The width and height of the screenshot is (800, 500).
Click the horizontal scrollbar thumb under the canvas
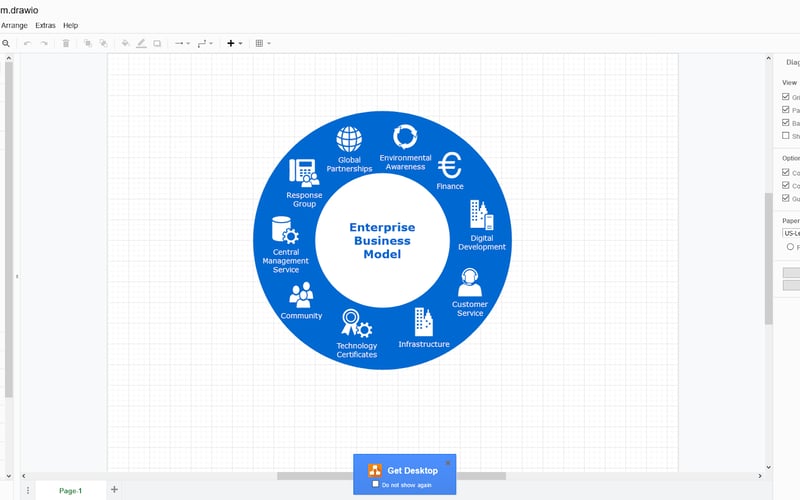point(391,476)
